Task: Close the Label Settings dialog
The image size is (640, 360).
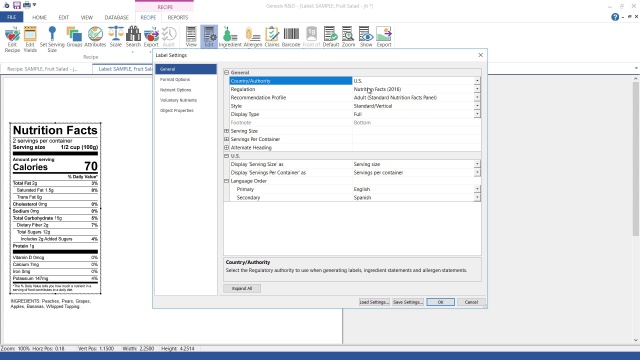Action: tap(480, 55)
